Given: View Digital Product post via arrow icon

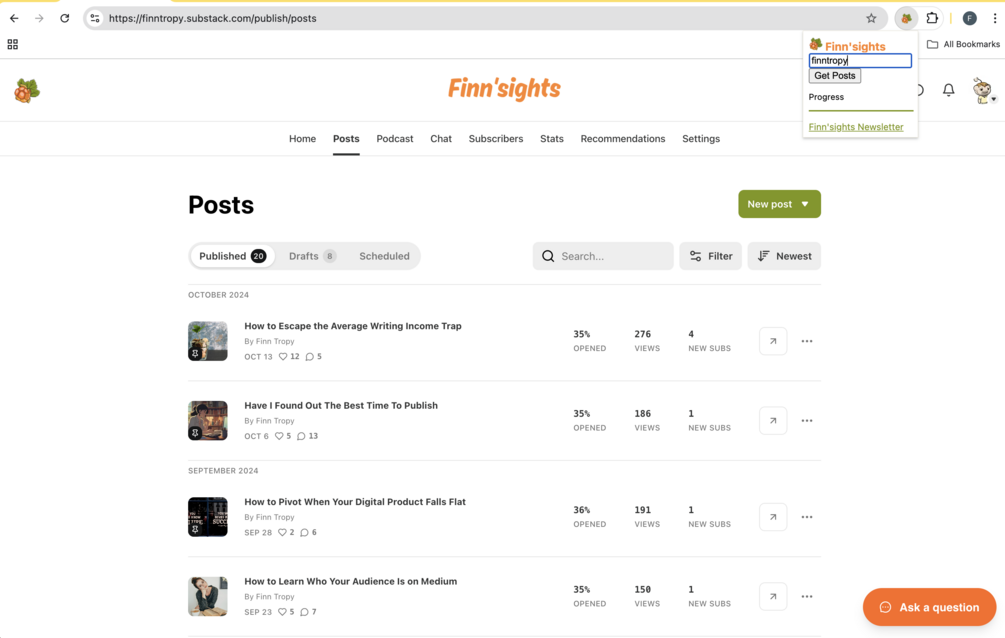Looking at the screenshot, I should (x=773, y=517).
